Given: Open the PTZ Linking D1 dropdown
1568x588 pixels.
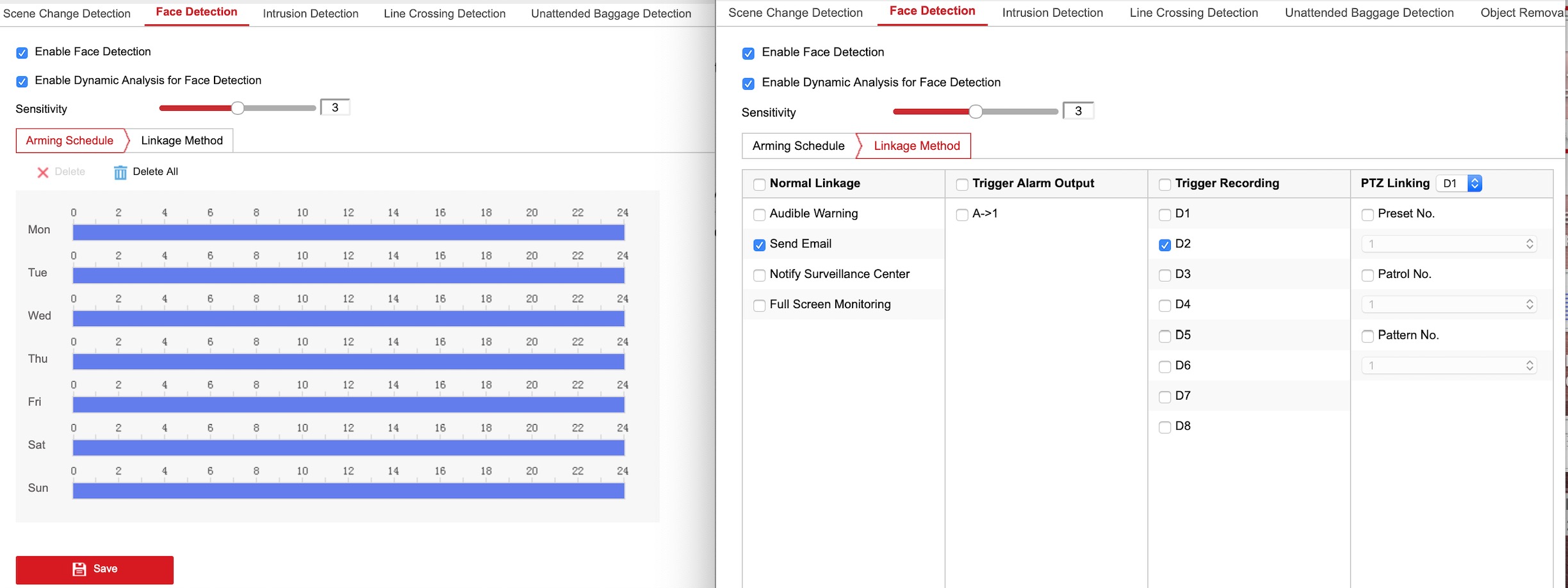Looking at the screenshot, I should tap(1458, 184).
